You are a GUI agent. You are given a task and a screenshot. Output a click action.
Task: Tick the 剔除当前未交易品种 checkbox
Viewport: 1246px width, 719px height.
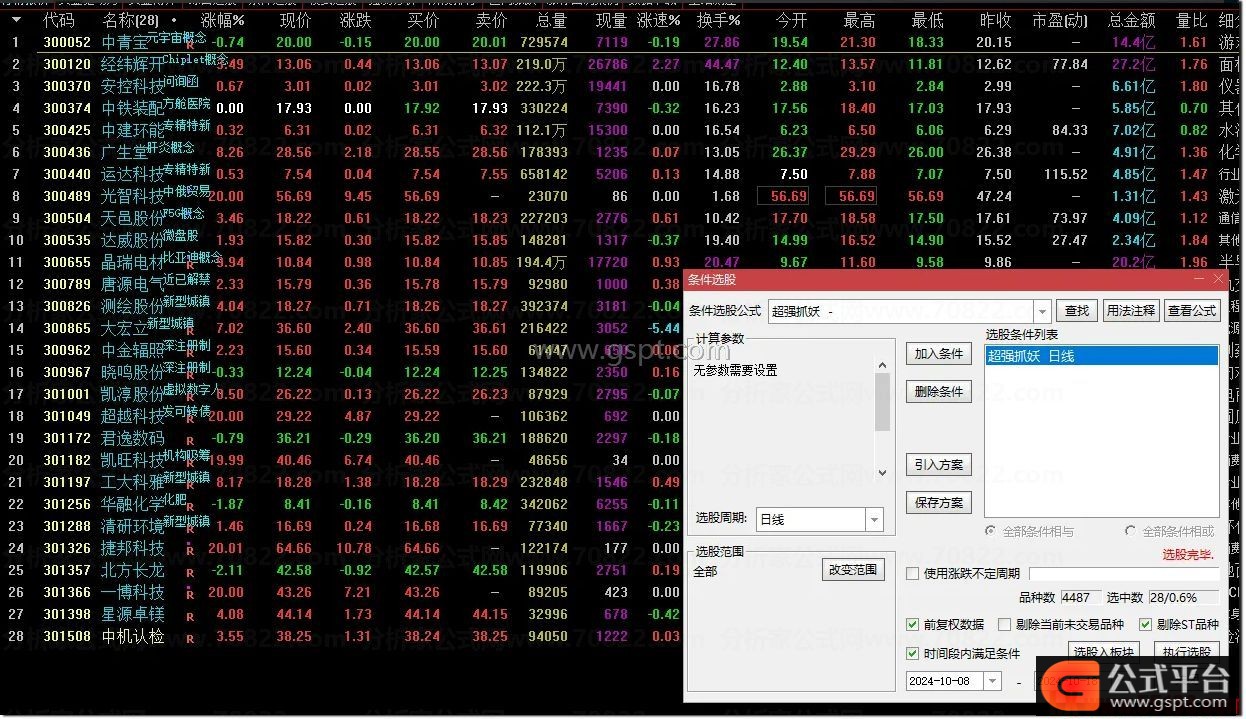point(1005,624)
